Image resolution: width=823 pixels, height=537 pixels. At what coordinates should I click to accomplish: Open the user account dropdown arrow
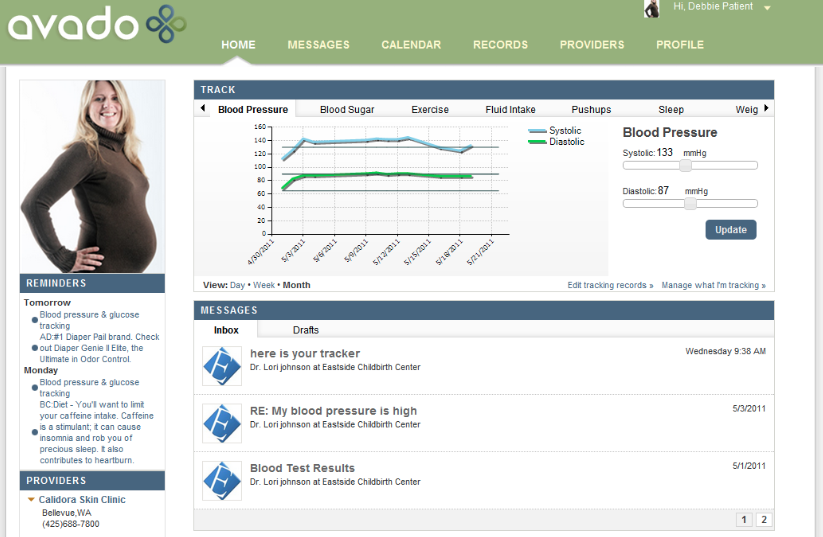pos(767,8)
